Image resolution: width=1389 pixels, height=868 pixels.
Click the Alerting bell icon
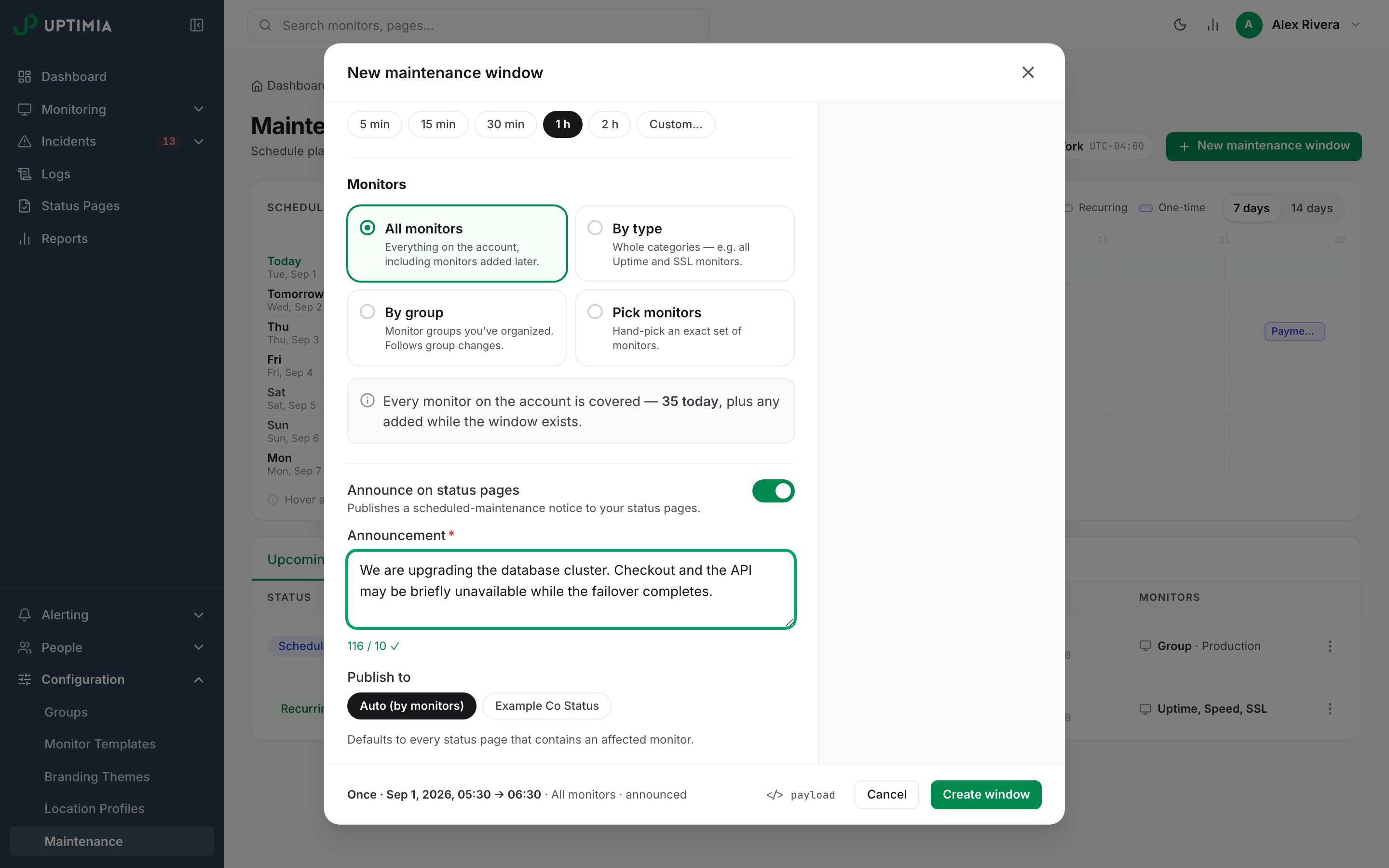pos(24,615)
